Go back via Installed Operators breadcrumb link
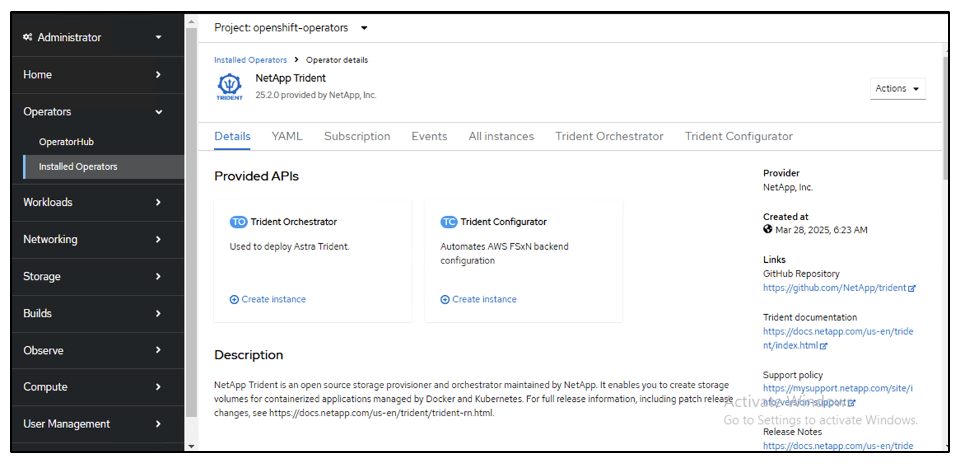Screen dimensions: 962x464 pos(250,60)
